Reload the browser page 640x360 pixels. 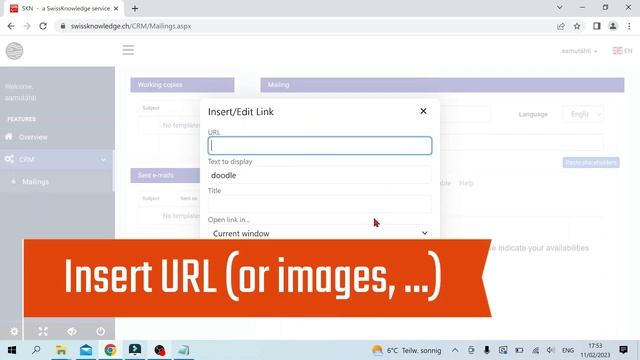click(x=43, y=26)
